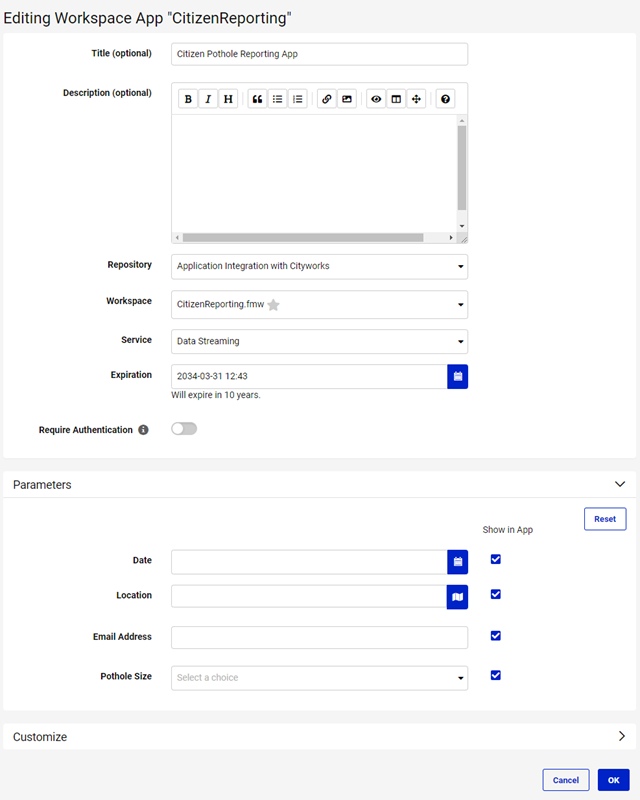Insert a heading in description editor
The image size is (640, 800).
pos(228,99)
